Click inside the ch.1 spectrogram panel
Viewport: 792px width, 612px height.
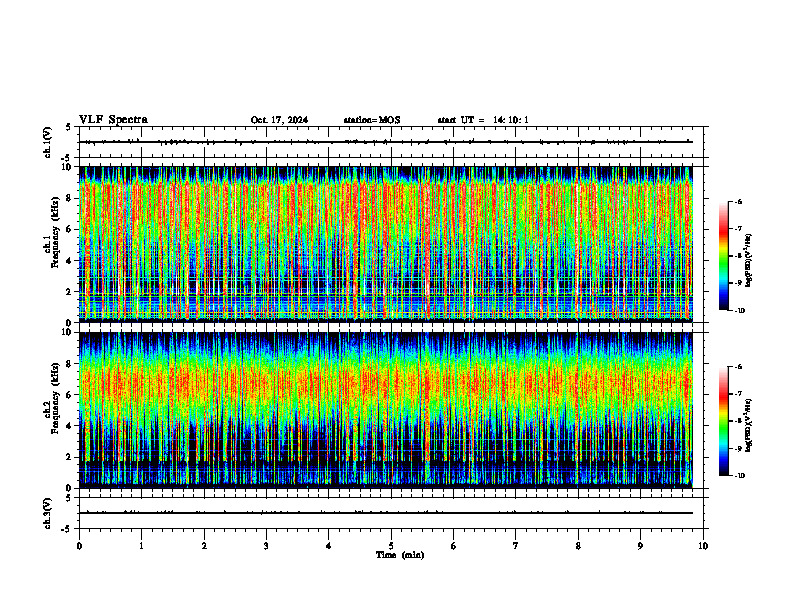386,244
